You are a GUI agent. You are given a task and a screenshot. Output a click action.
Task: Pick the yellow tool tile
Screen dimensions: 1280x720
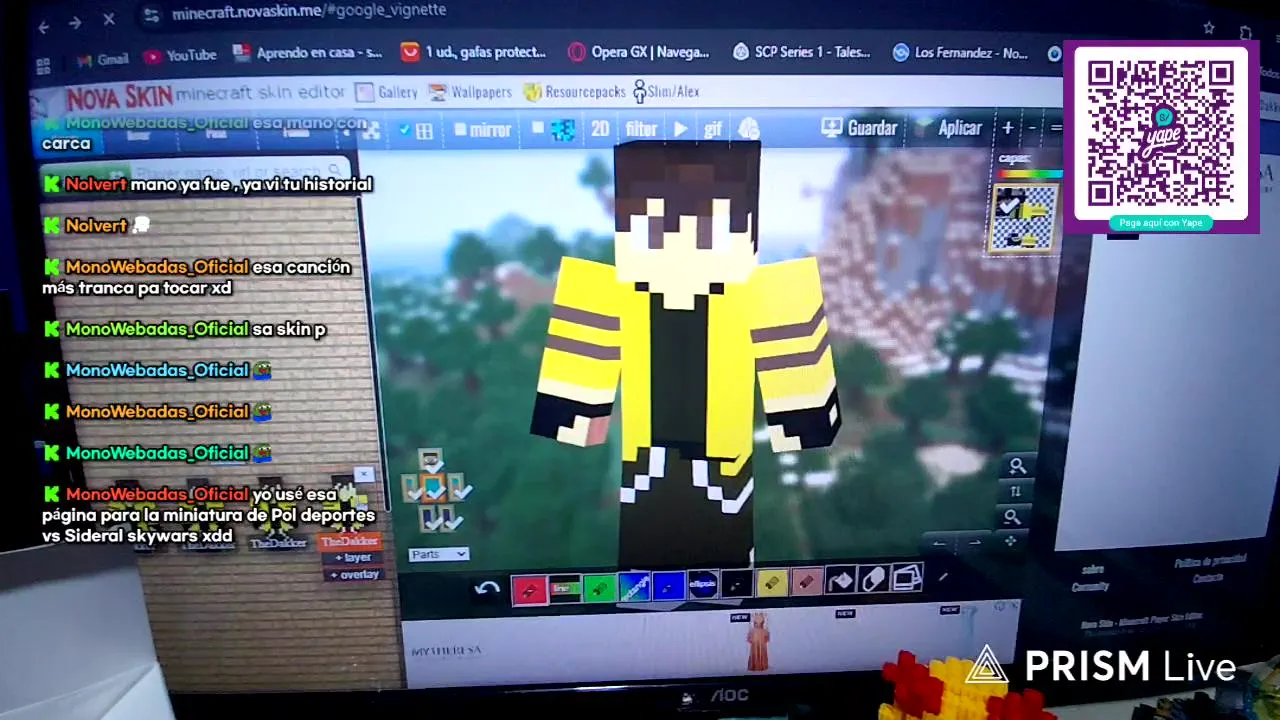click(x=772, y=583)
